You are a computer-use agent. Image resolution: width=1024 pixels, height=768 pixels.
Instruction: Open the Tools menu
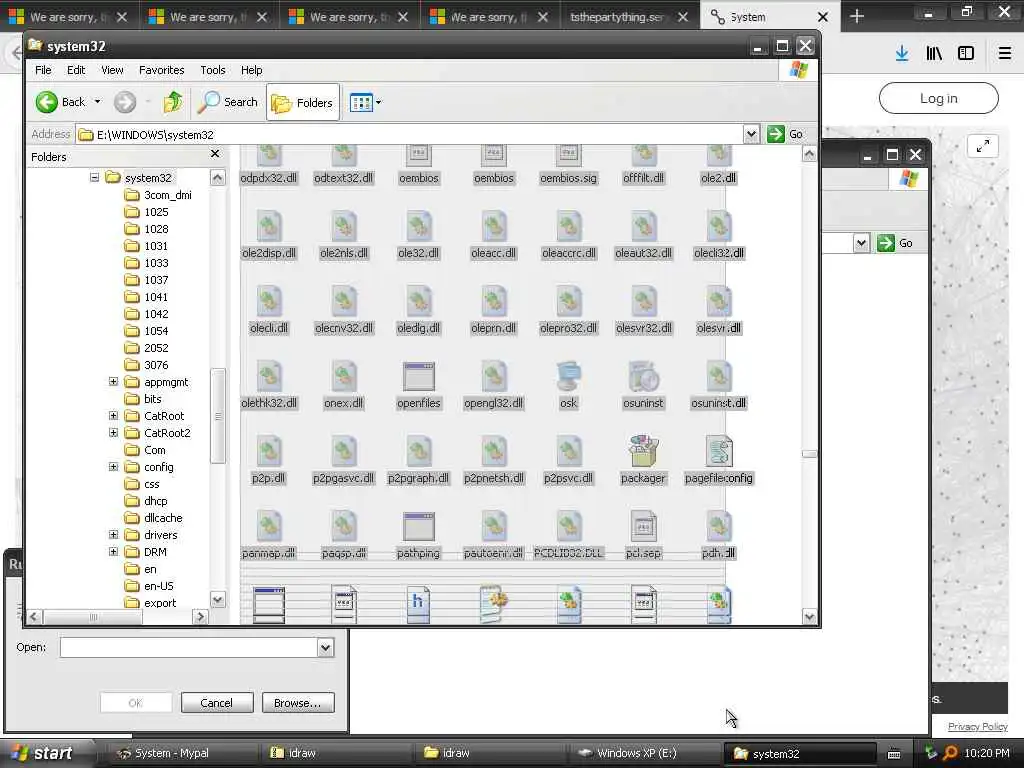click(213, 70)
